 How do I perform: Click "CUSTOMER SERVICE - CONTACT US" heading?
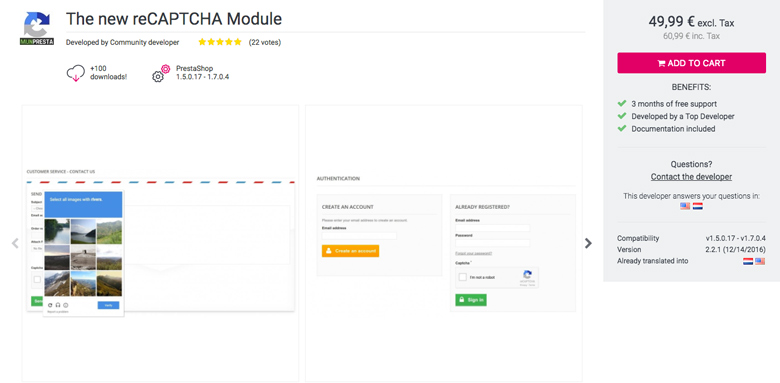point(61,172)
